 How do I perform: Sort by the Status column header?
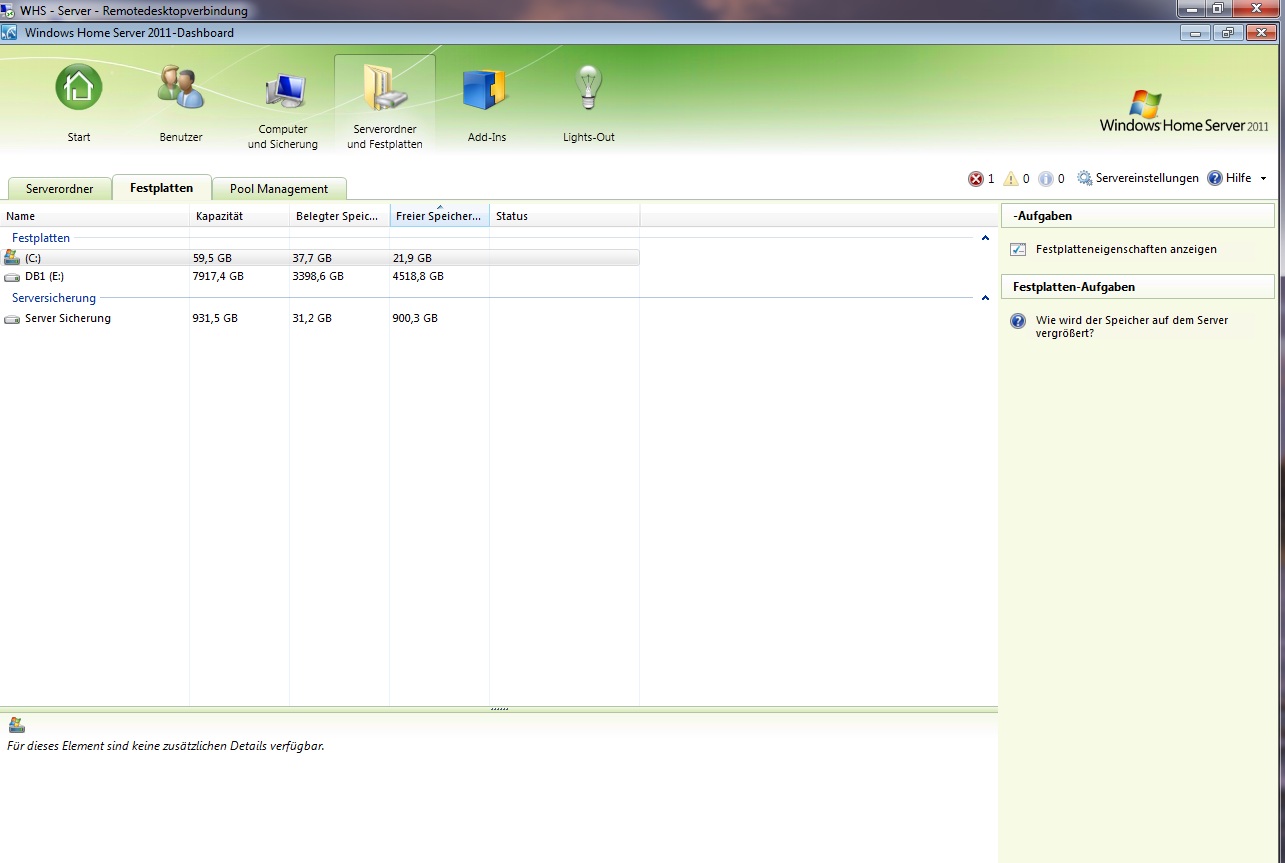click(565, 216)
